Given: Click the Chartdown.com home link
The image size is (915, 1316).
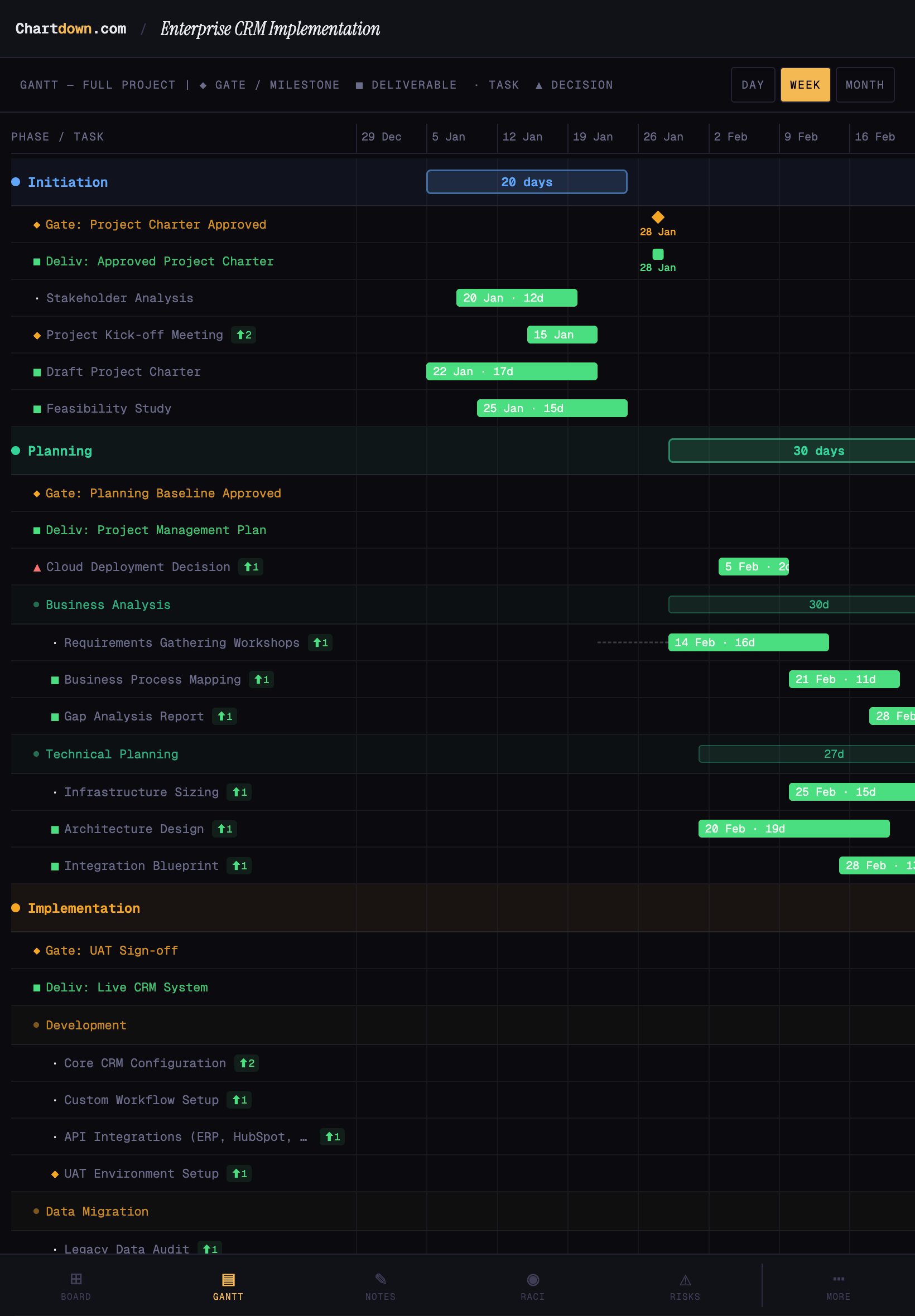Looking at the screenshot, I should coord(70,28).
